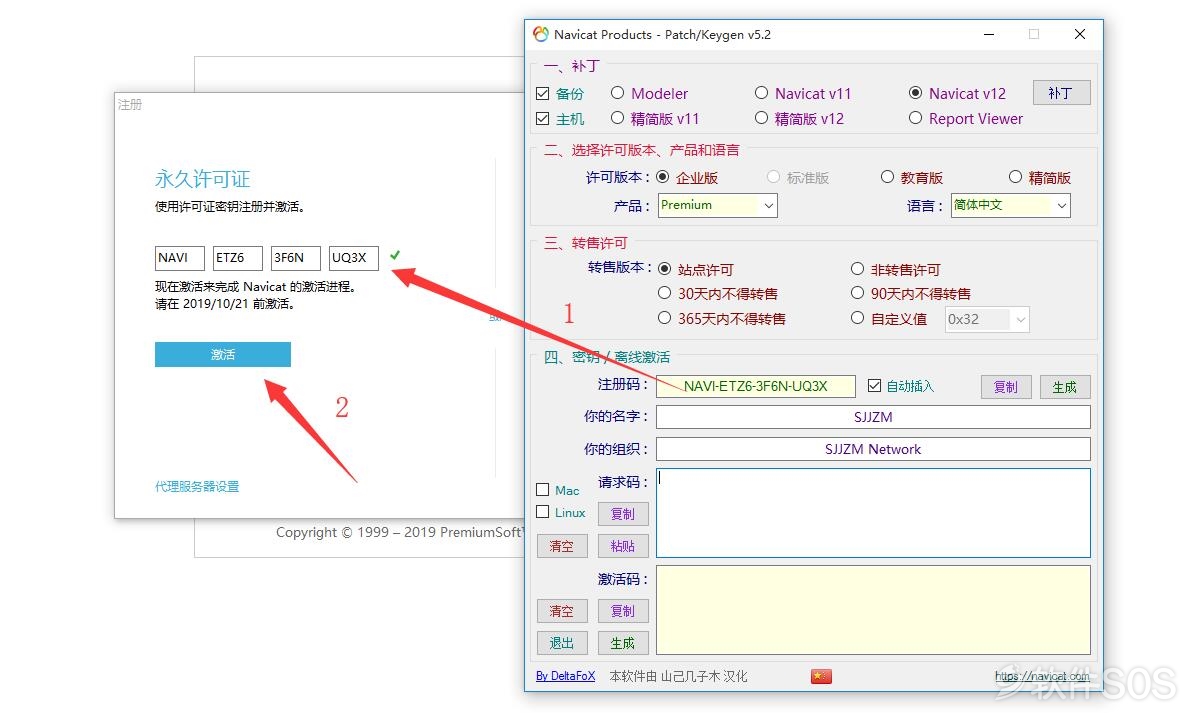The width and height of the screenshot is (1193, 713).
Task: Click the 退出 exit button
Action: (562, 643)
